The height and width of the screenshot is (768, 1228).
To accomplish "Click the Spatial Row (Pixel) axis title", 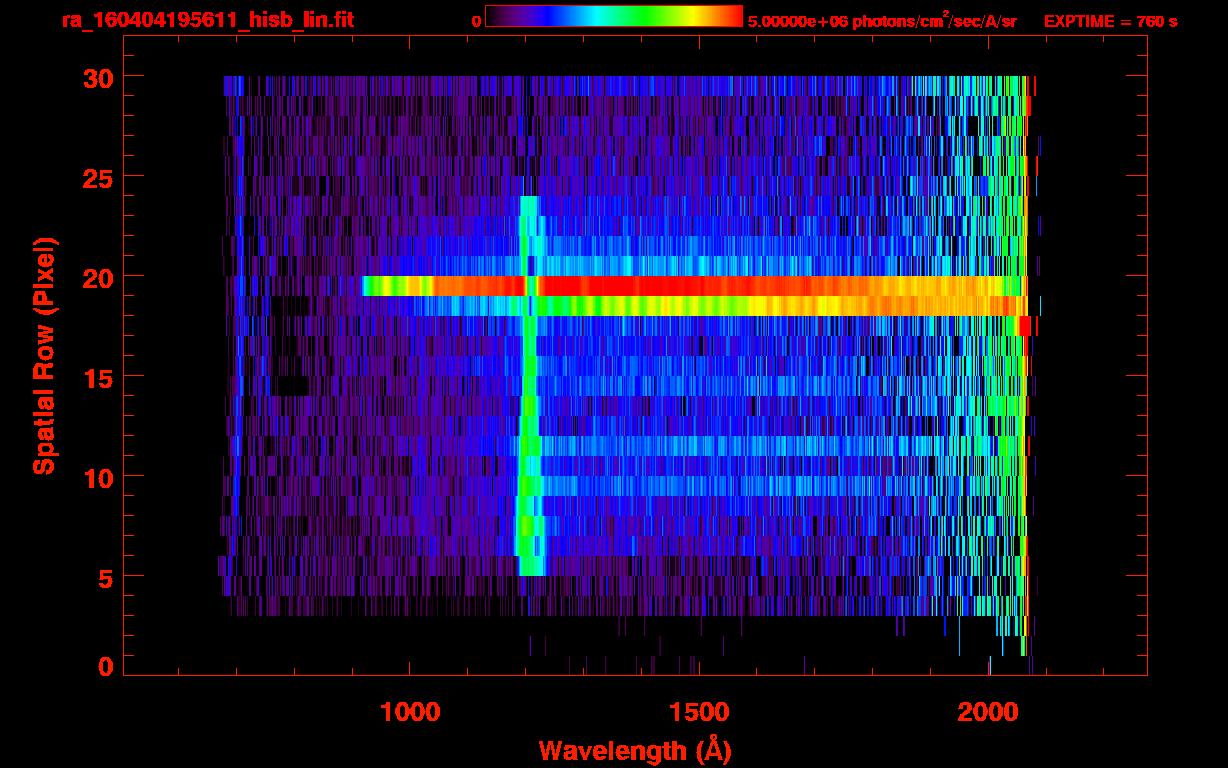I will 43,355.
